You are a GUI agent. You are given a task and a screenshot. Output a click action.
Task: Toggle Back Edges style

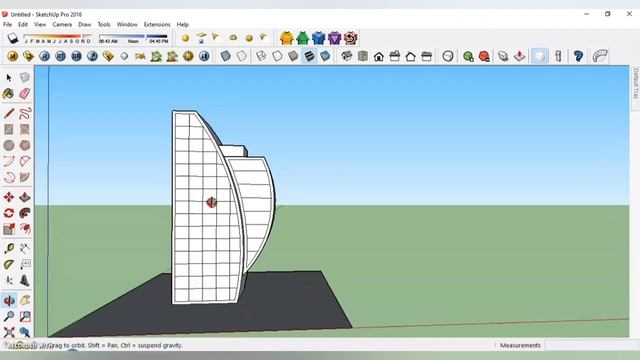(242, 56)
